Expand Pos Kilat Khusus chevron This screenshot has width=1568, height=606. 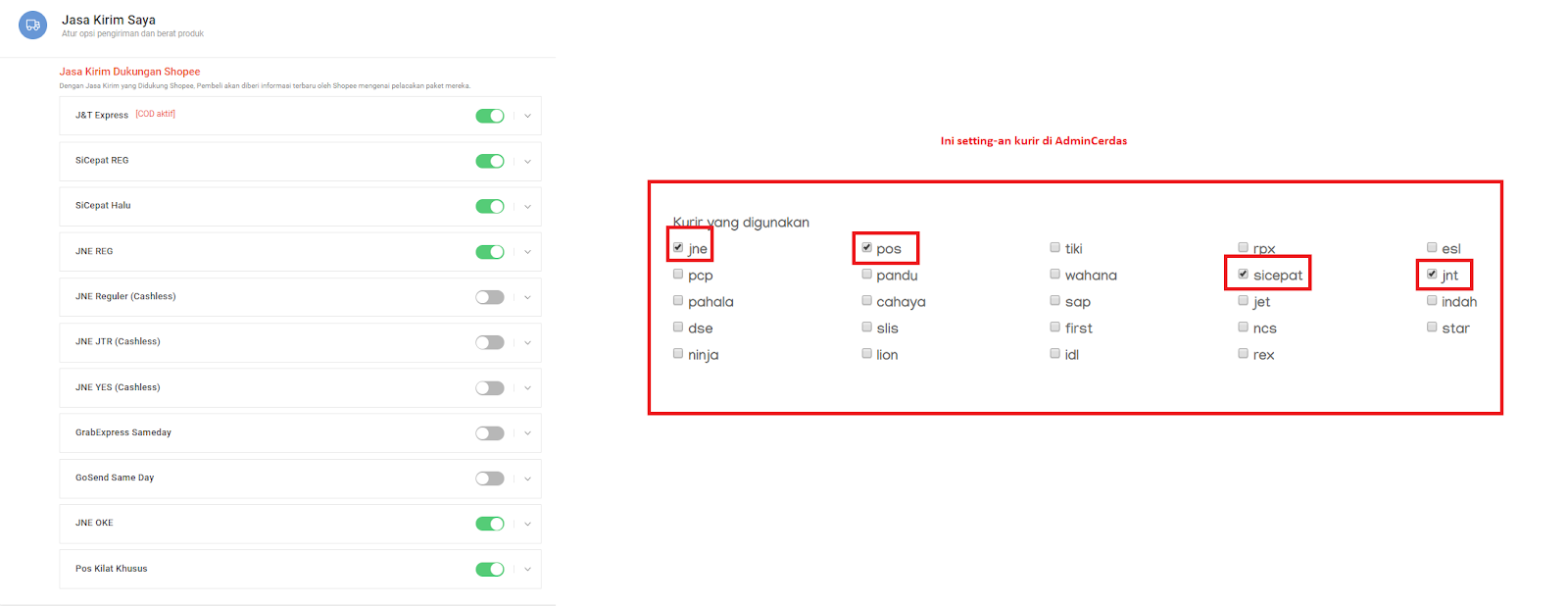[527, 570]
